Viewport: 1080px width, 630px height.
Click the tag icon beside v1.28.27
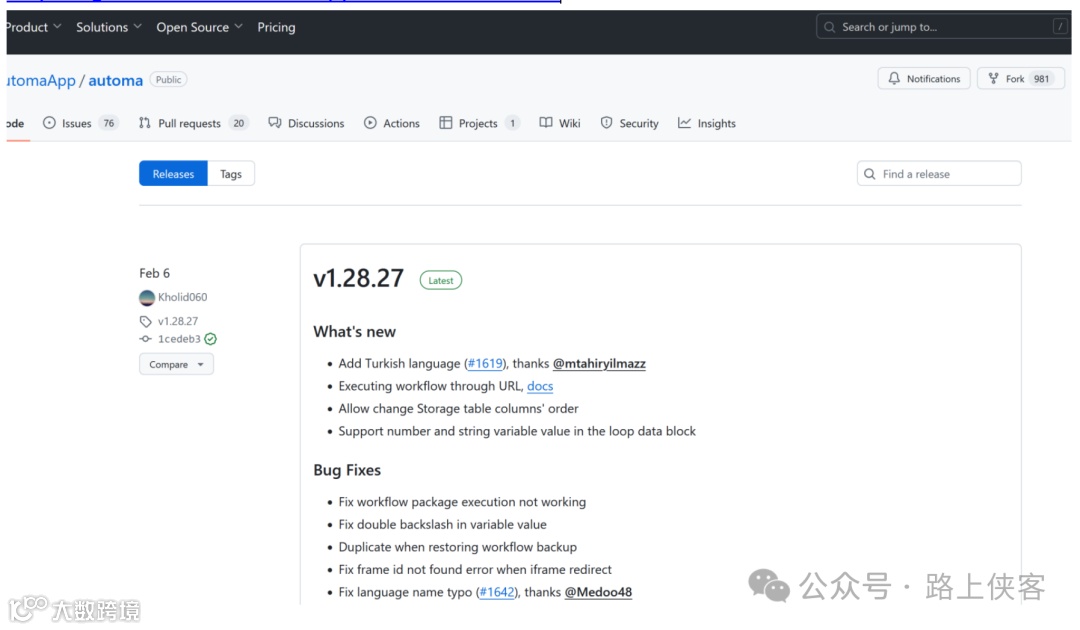click(145, 322)
